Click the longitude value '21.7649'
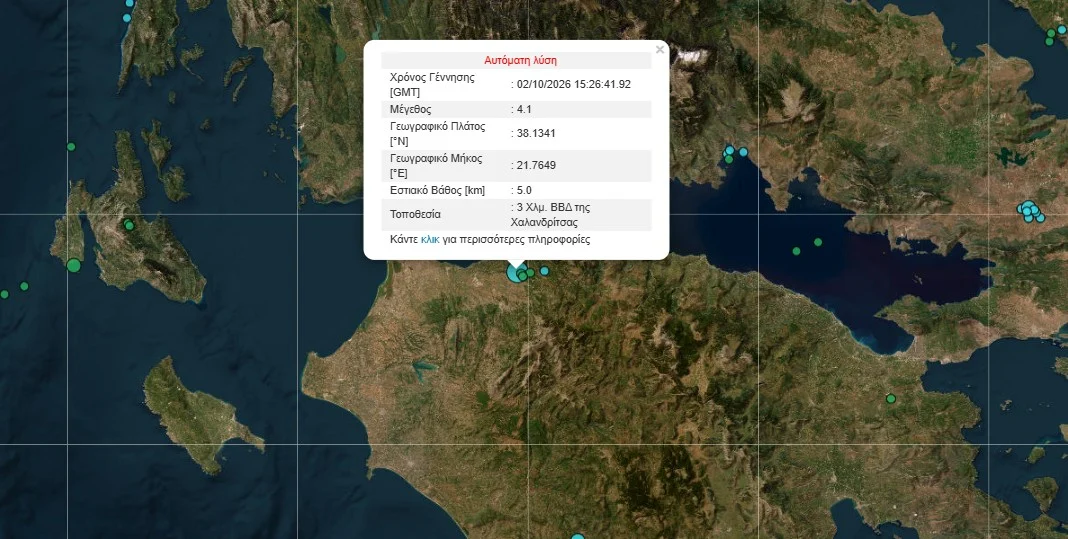 tap(536, 166)
